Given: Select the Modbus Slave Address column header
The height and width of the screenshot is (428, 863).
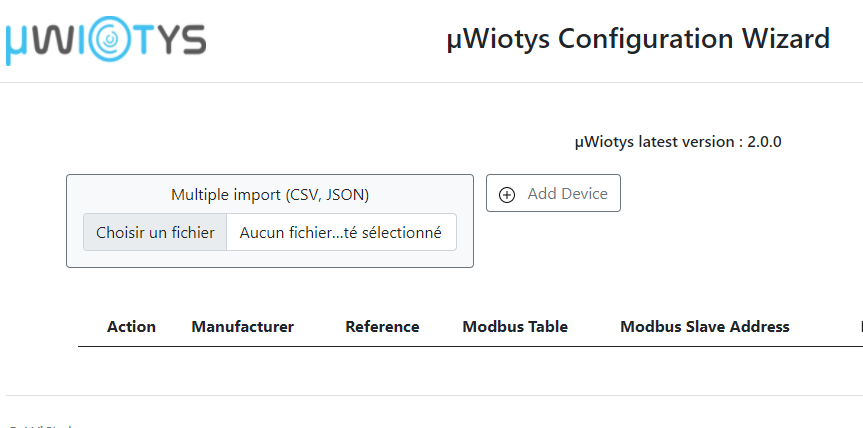Looking at the screenshot, I should tap(705, 327).
